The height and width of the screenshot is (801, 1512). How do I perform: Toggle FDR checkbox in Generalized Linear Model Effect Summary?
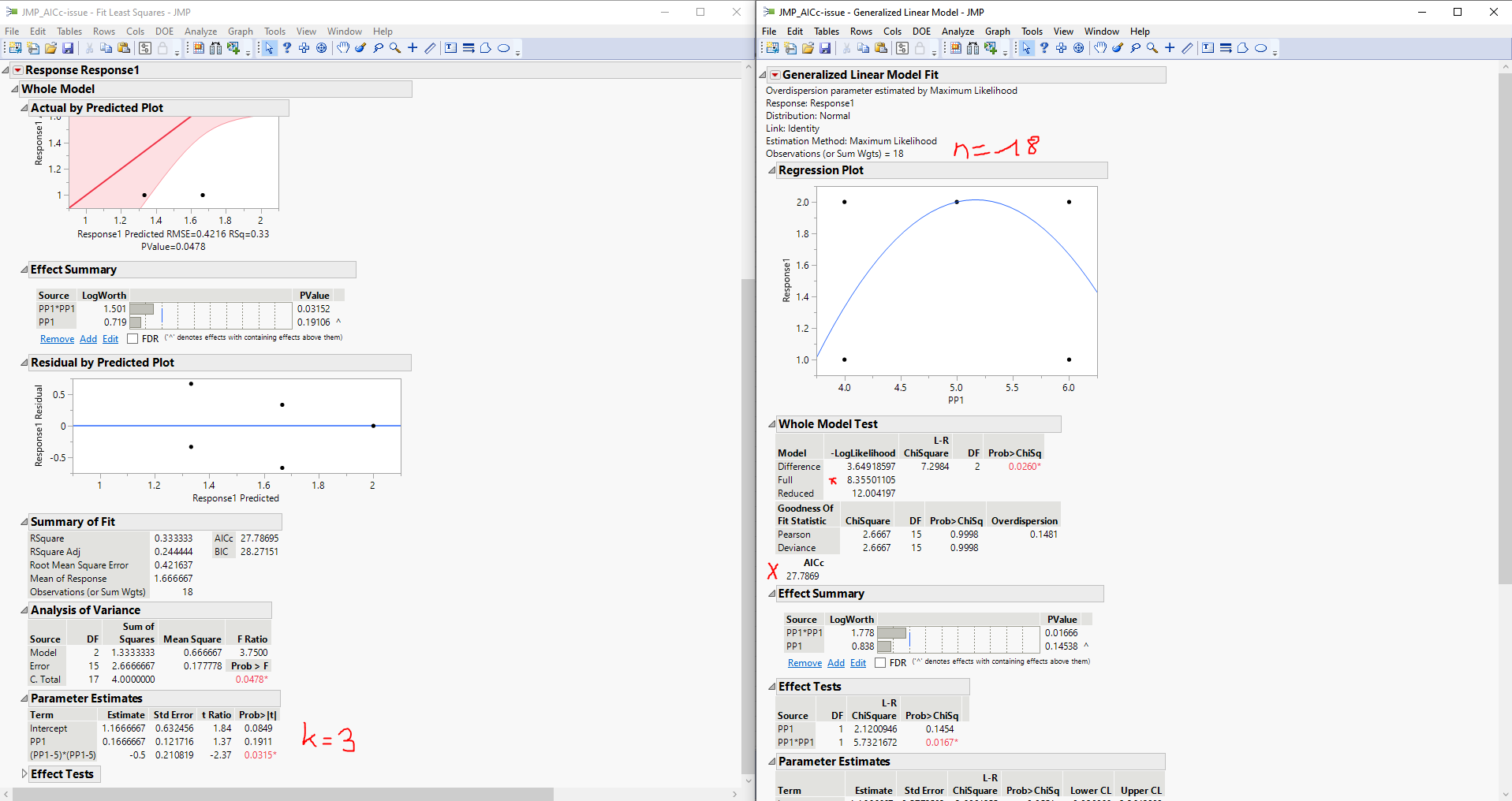coord(880,663)
